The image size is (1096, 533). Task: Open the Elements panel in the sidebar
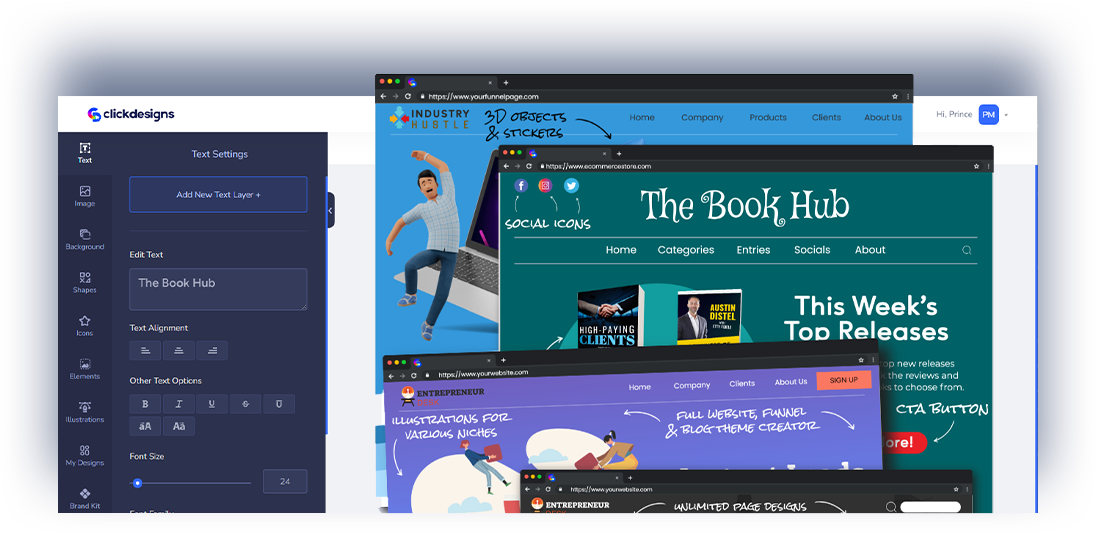click(85, 370)
